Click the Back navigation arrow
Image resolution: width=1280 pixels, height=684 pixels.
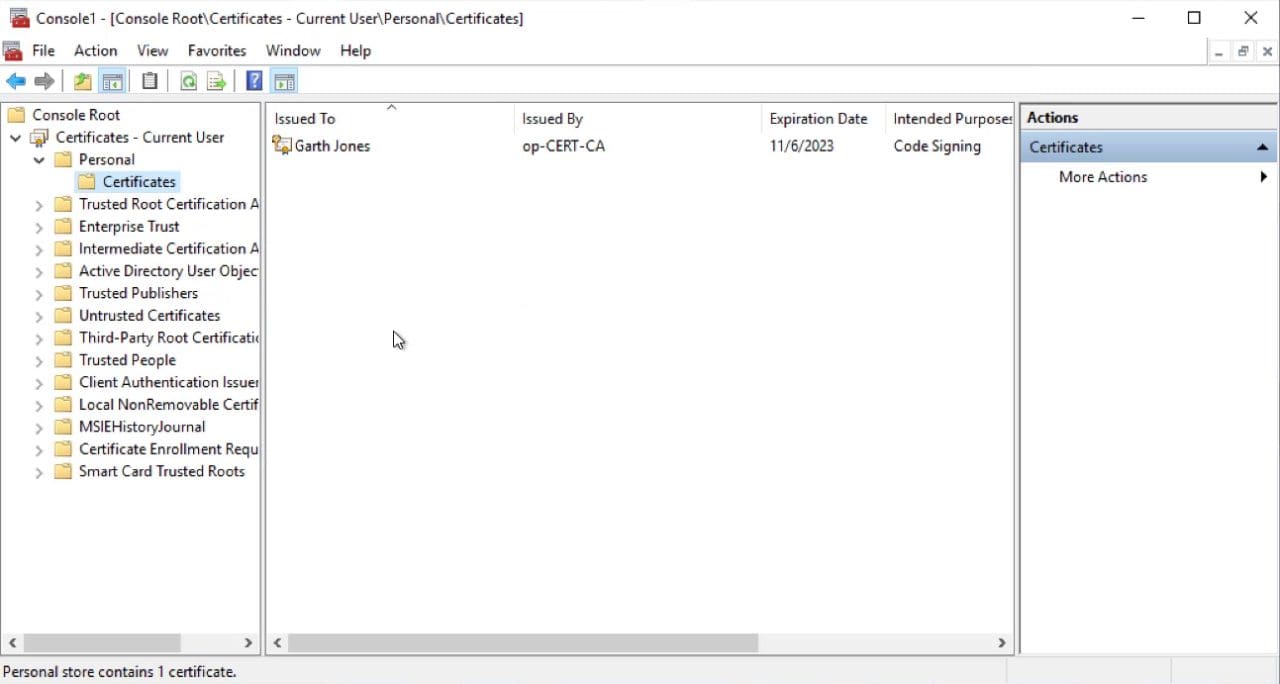pyautogui.click(x=16, y=81)
